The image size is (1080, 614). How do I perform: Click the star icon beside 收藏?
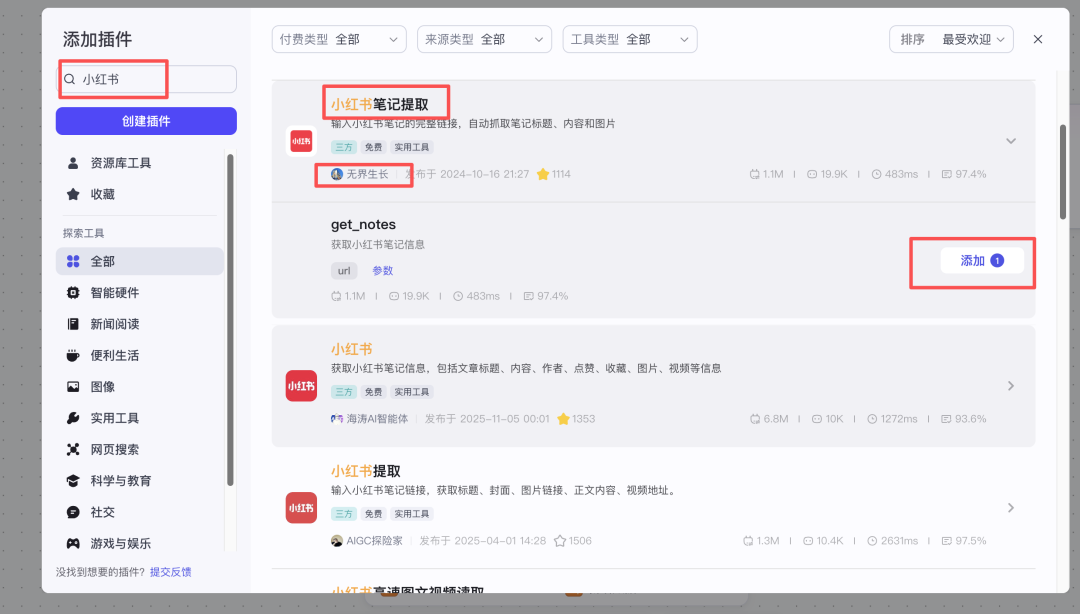(x=73, y=194)
